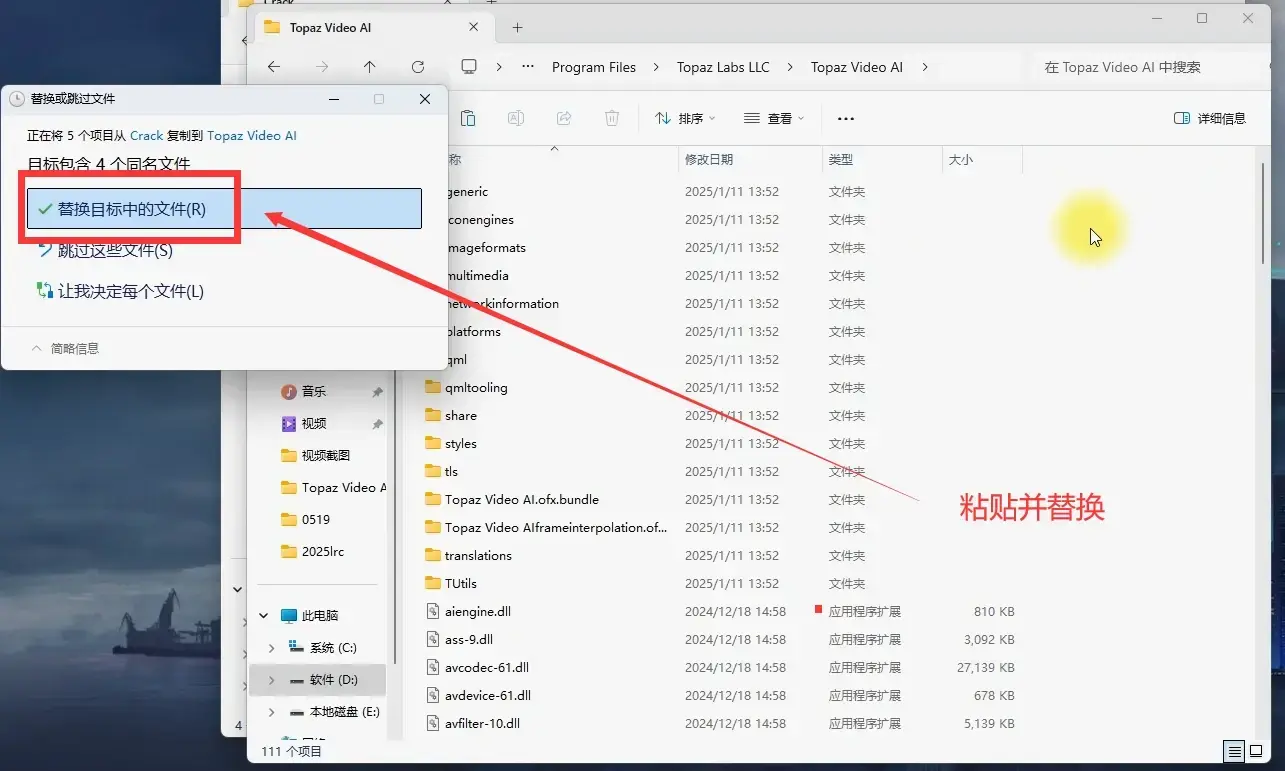Open the Crack source folder link
1285x771 pixels.
coord(146,135)
